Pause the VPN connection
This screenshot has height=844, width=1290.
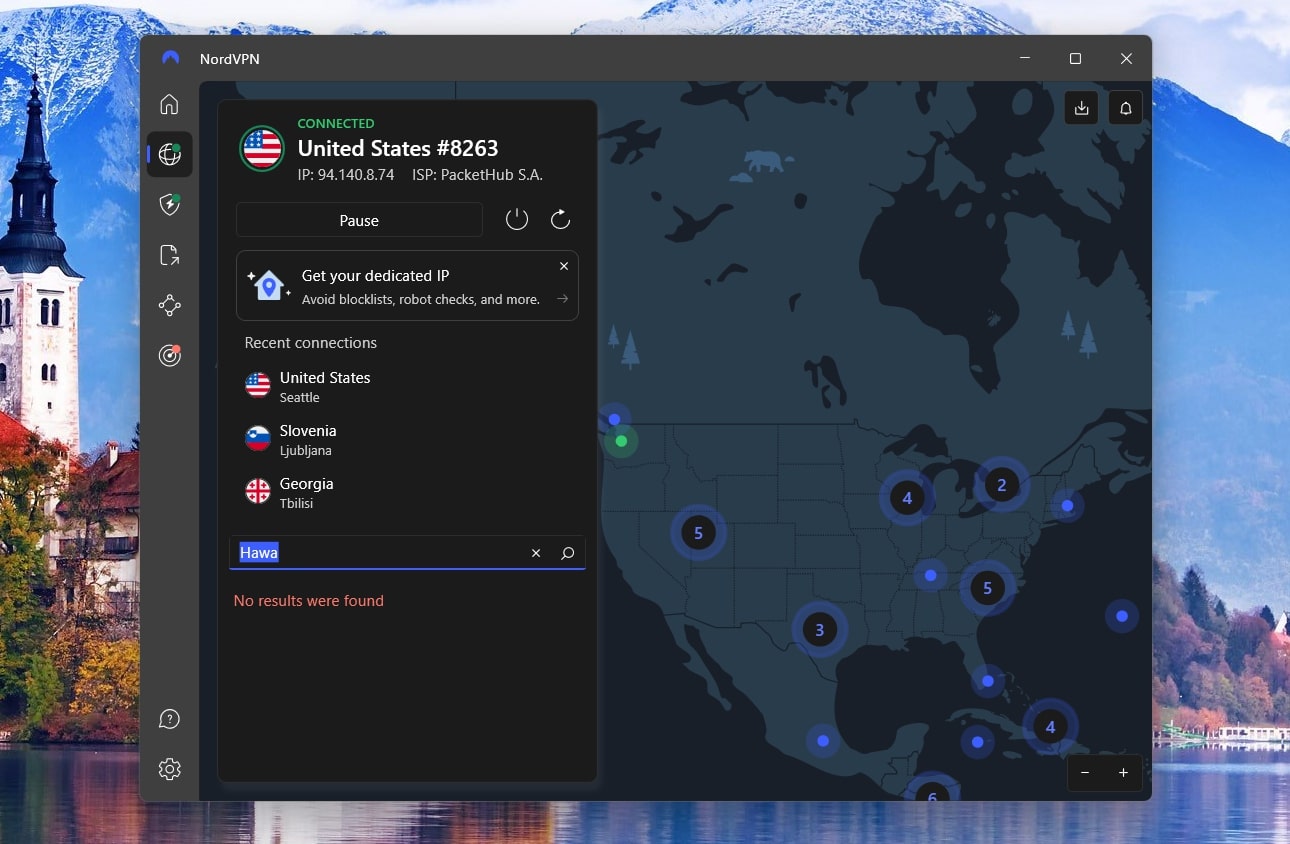[x=359, y=220]
